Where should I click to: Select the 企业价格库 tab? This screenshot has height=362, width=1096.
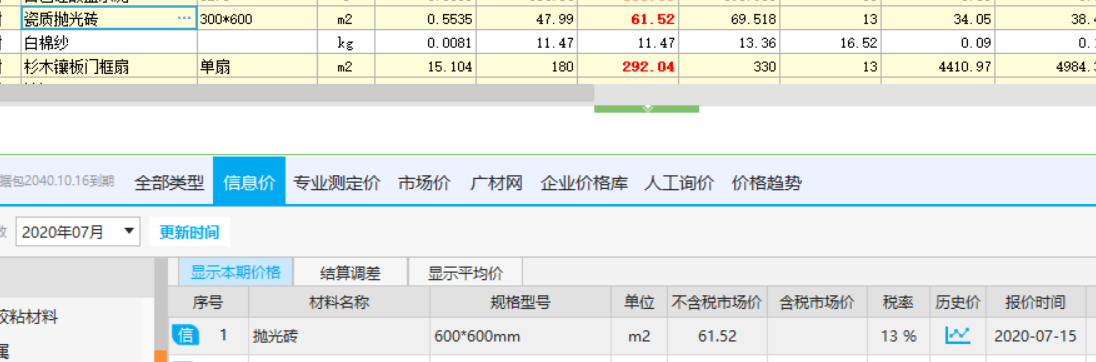click(584, 183)
